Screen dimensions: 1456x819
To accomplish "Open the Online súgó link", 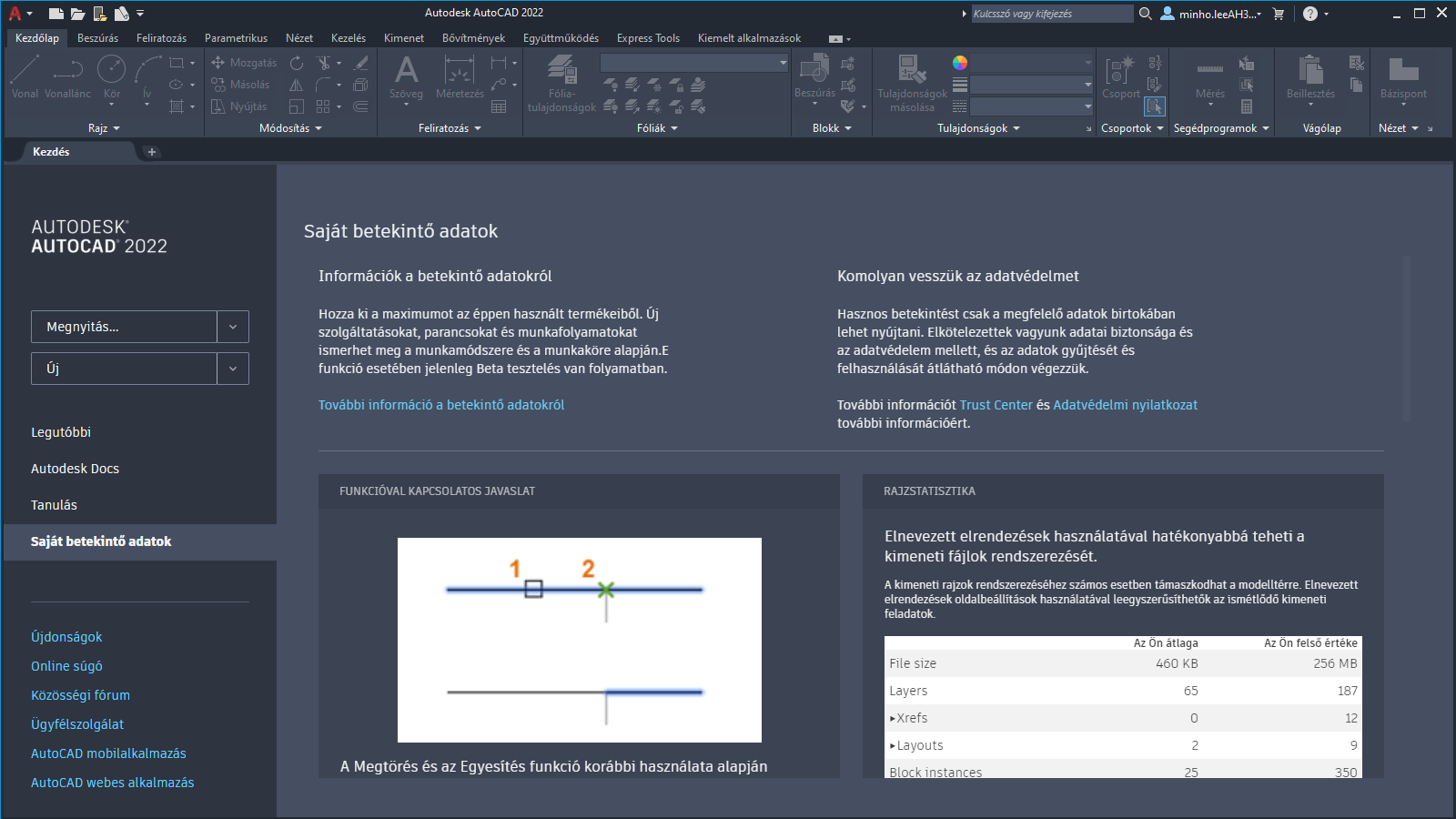I will click(x=66, y=666).
